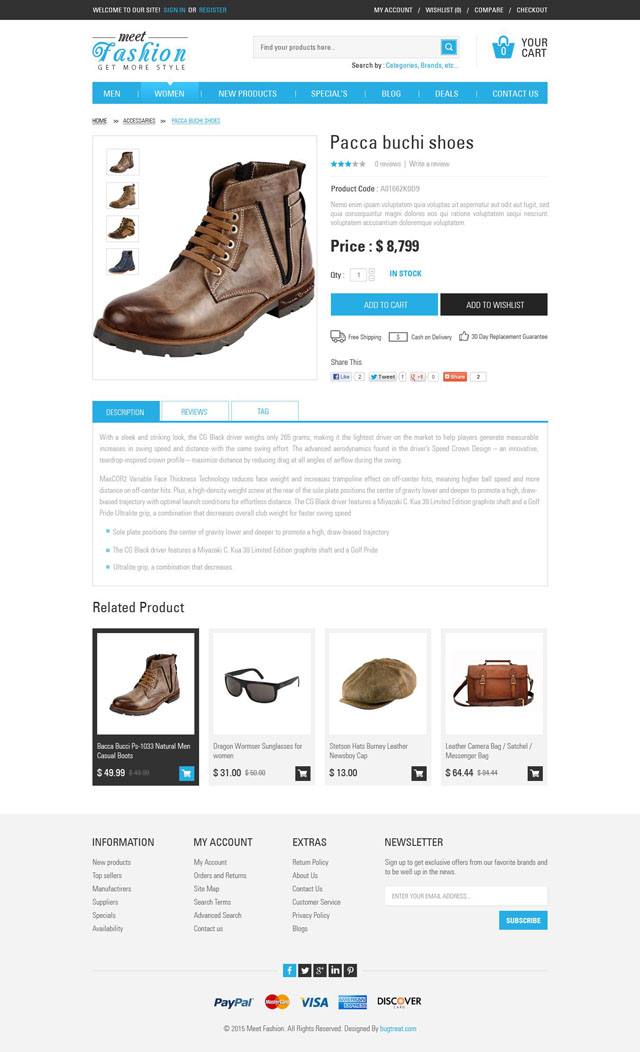Screen dimensions: 640x1052
Task: Open the Tag tab
Action: coord(264,411)
